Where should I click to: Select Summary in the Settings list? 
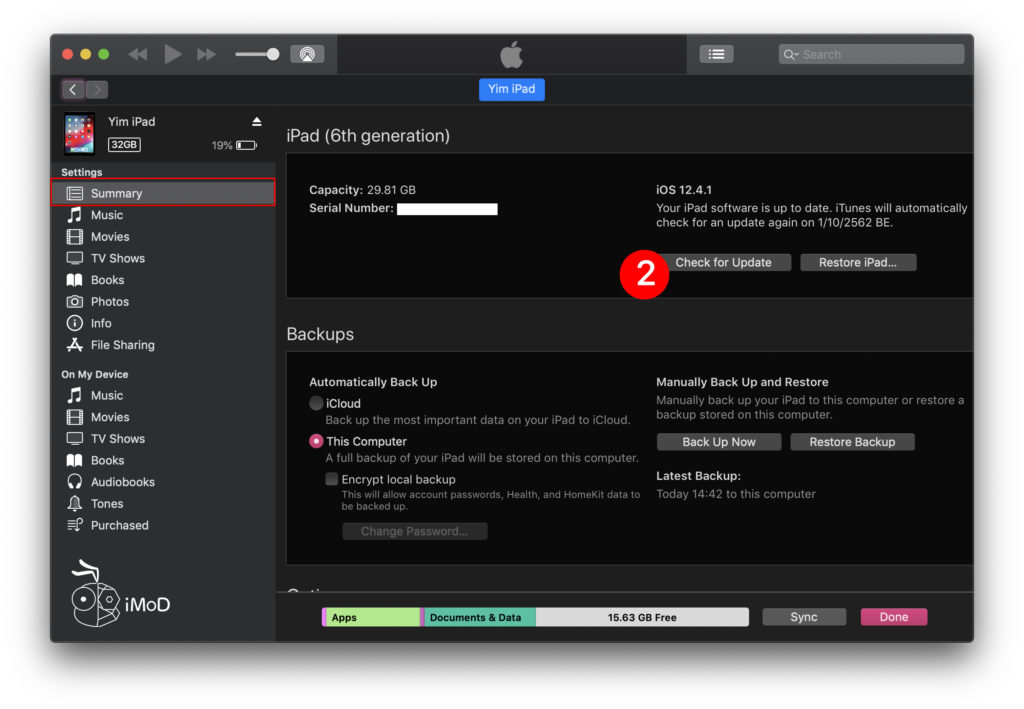point(117,193)
